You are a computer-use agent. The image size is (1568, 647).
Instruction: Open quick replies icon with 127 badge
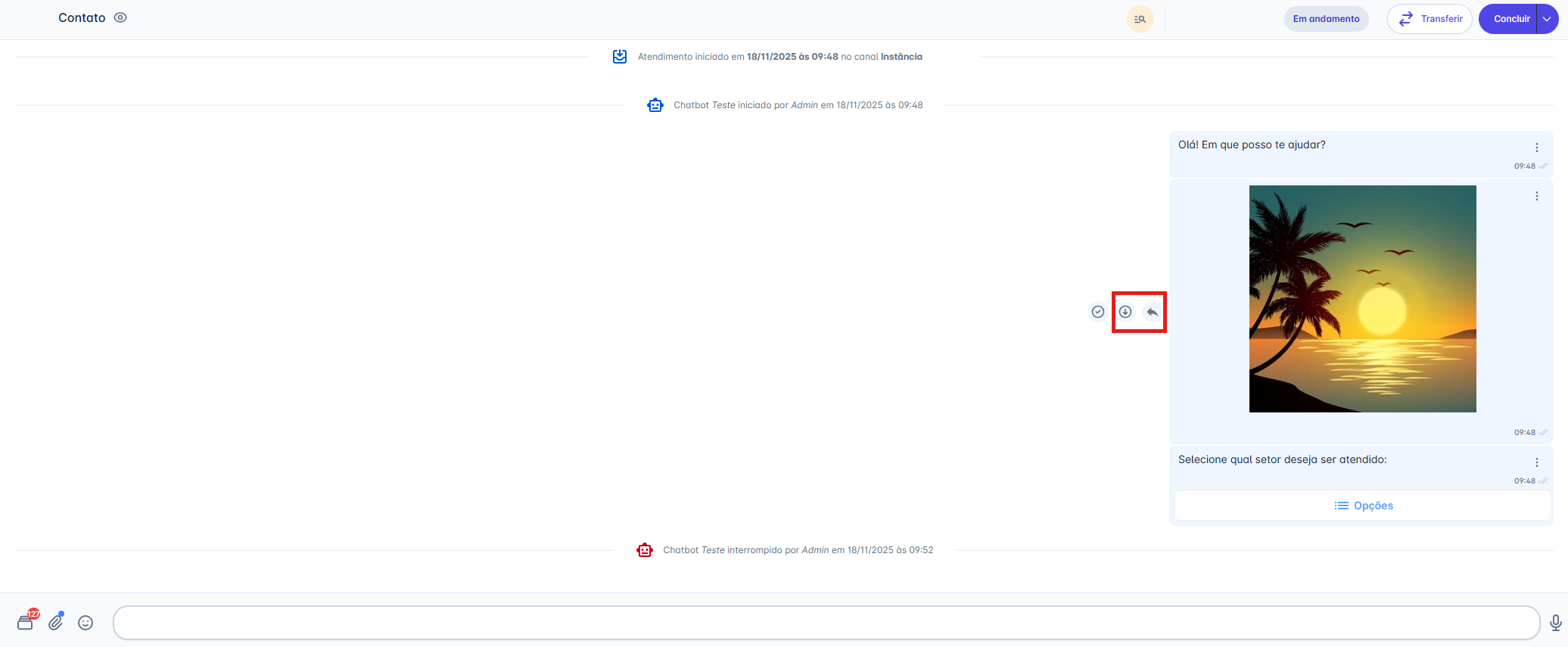(26, 622)
